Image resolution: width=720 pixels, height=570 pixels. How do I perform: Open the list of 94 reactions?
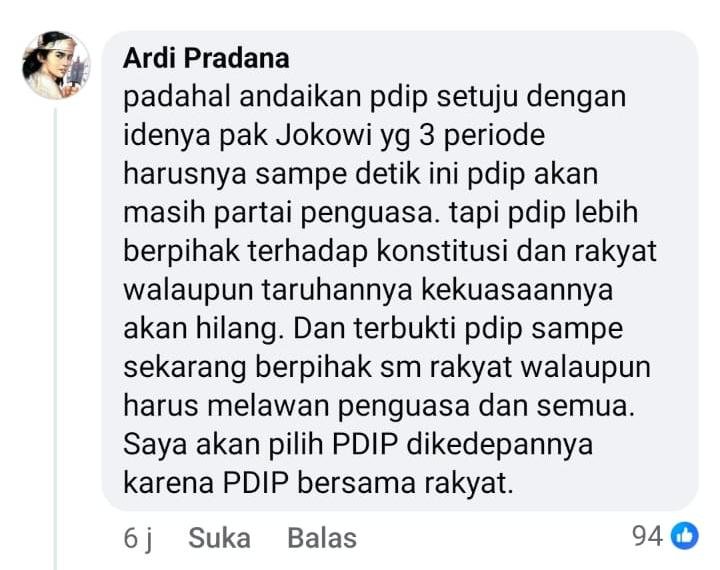pos(665,536)
